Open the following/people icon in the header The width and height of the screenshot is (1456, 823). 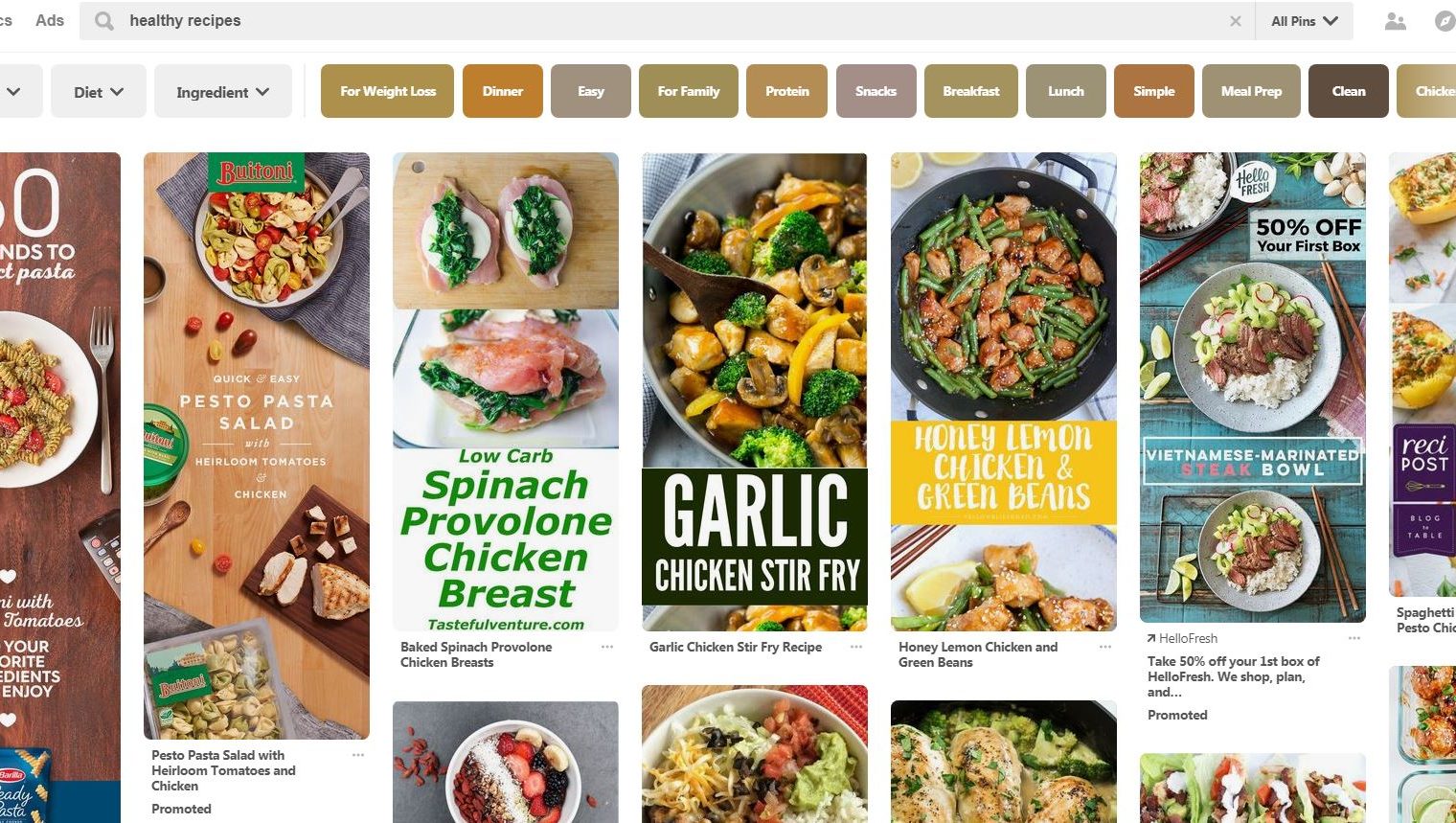coord(1396,21)
